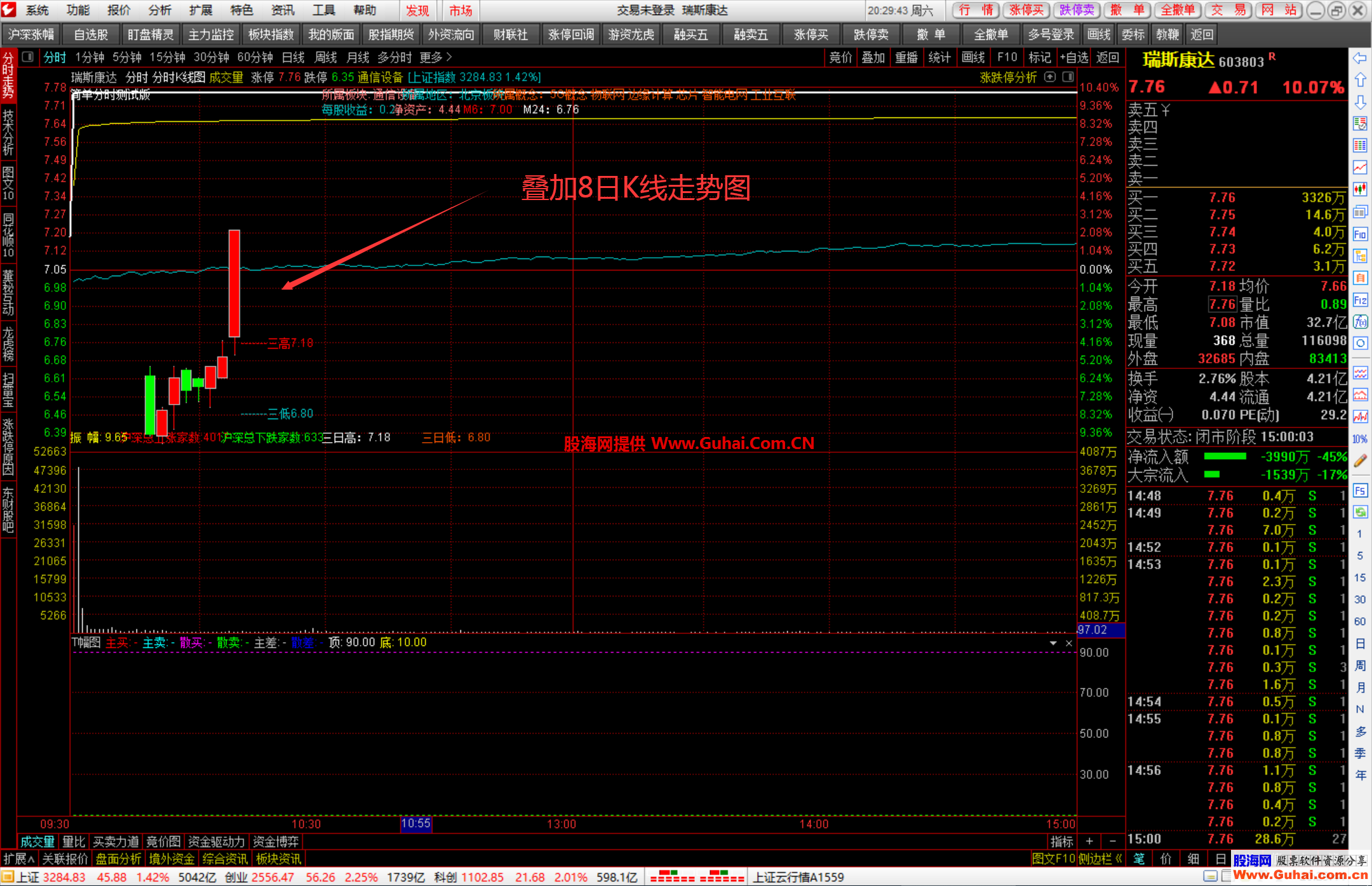Open the 功能 menu
Screen dimensions: 1372x886
78,10
